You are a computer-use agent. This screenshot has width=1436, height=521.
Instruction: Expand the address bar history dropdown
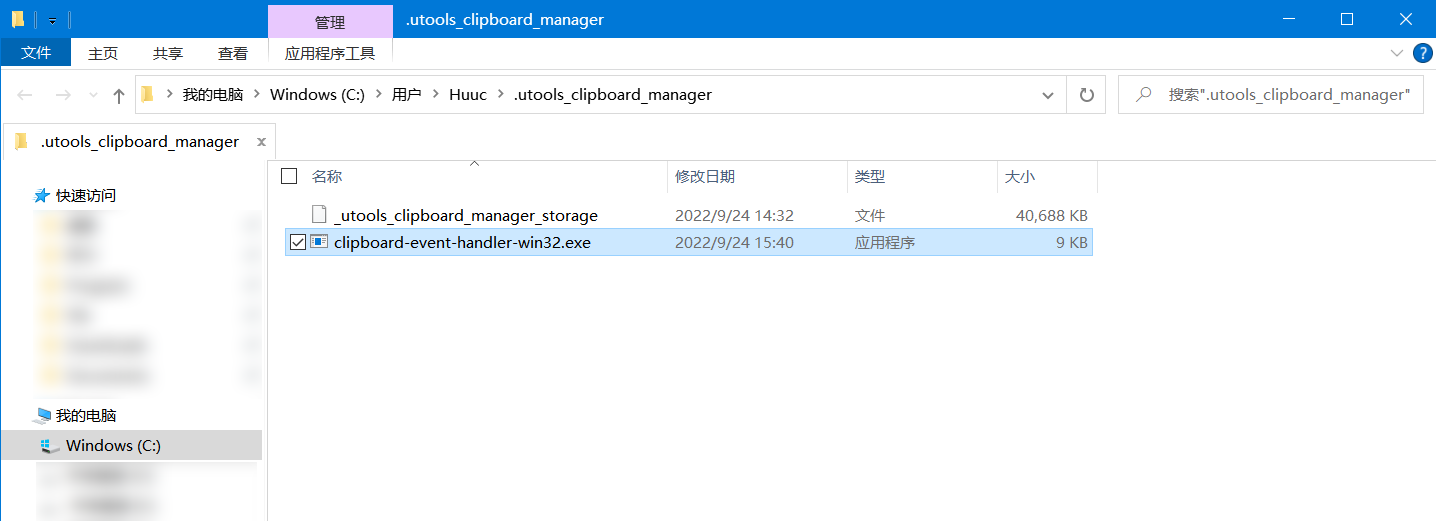point(1047,95)
